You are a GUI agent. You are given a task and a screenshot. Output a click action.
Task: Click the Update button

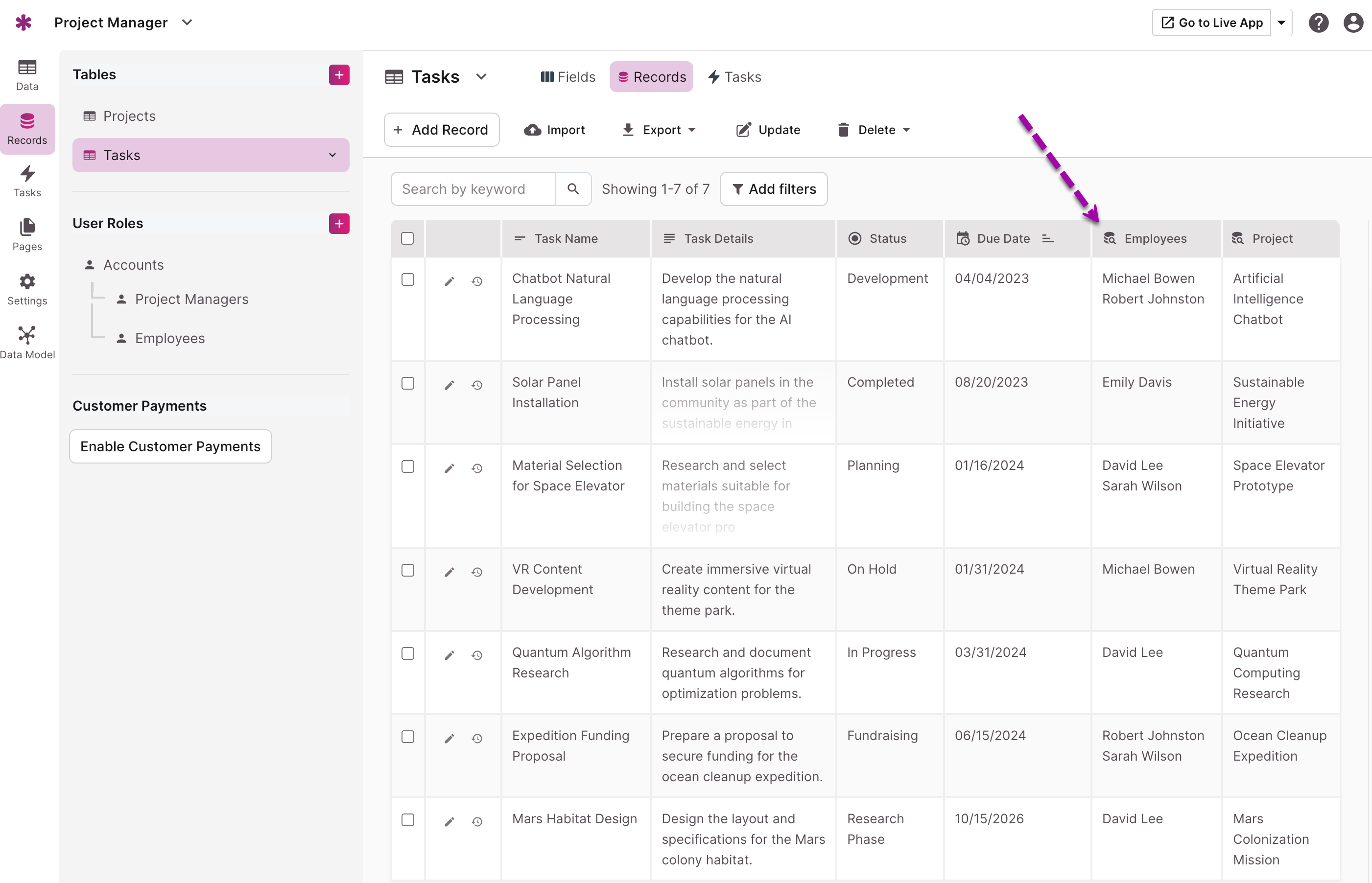click(x=768, y=130)
